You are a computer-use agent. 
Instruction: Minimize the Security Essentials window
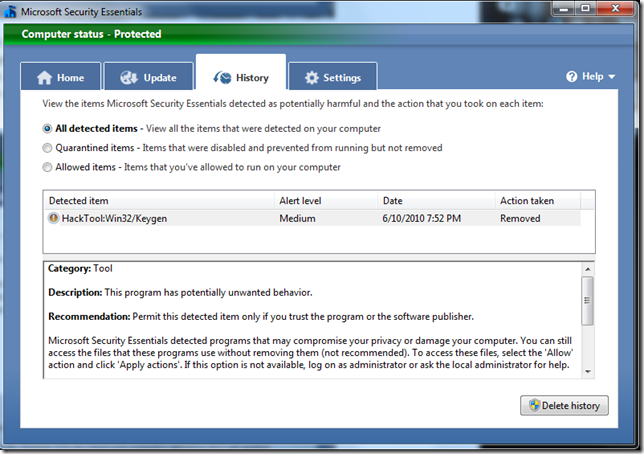click(564, 9)
